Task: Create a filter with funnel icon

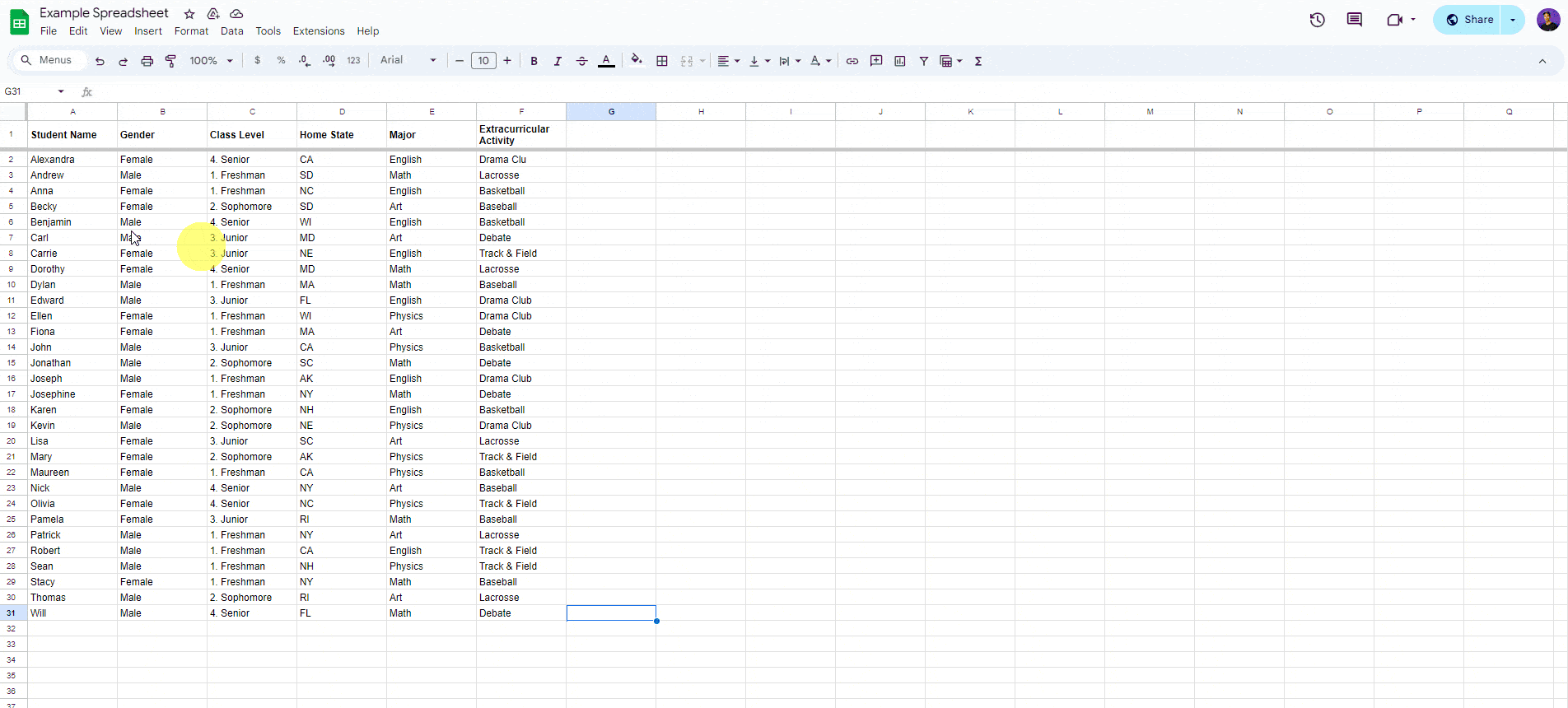Action: click(x=924, y=61)
